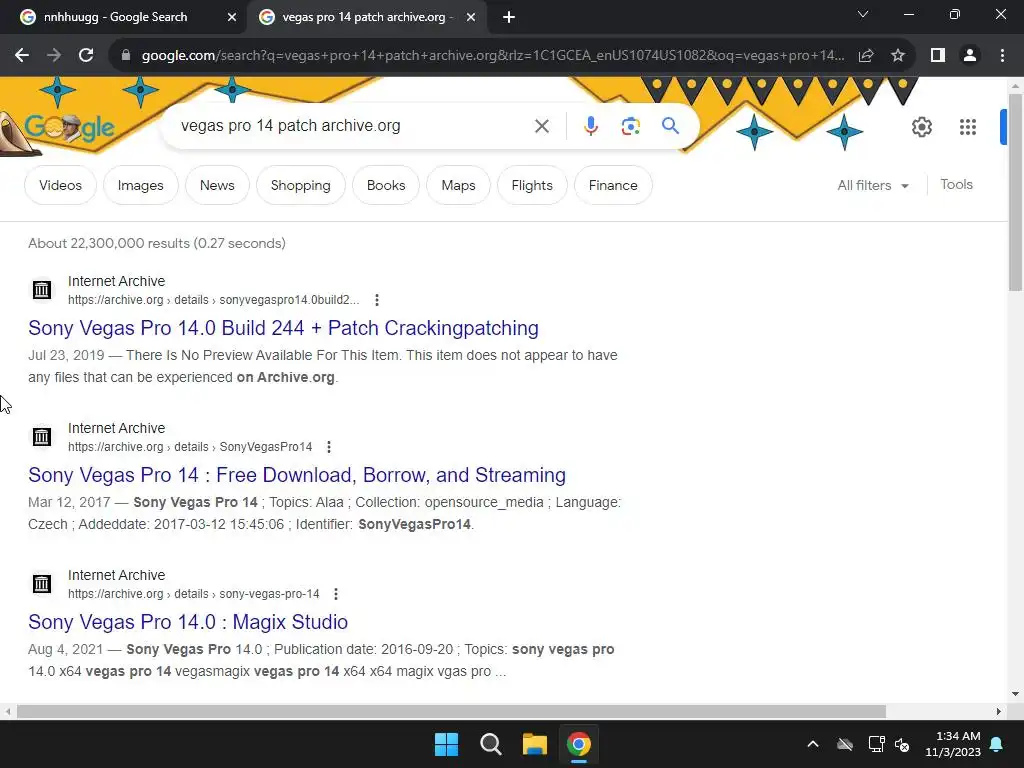Start a voice search with microphone
The image size is (1024, 768).
pyautogui.click(x=591, y=126)
